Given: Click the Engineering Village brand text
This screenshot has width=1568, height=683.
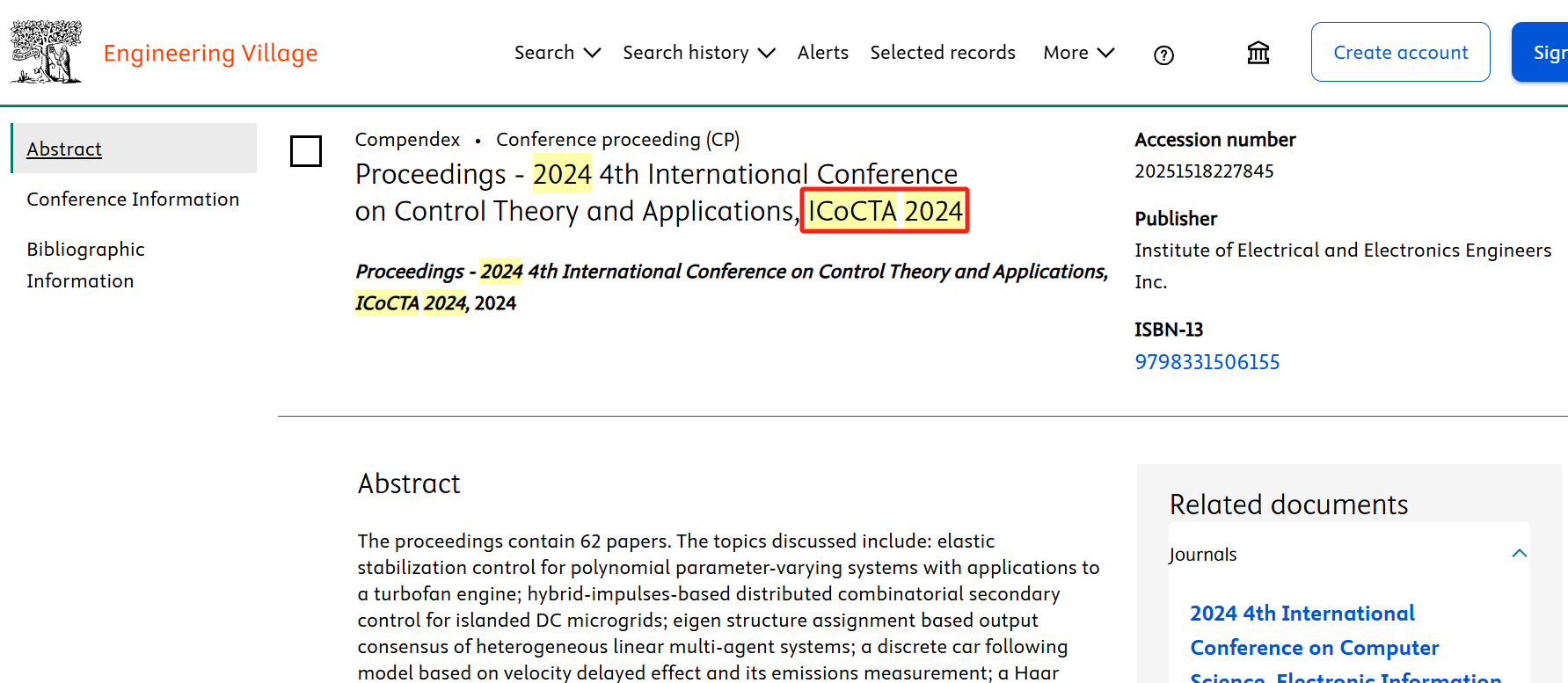Looking at the screenshot, I should coord(210,54).
